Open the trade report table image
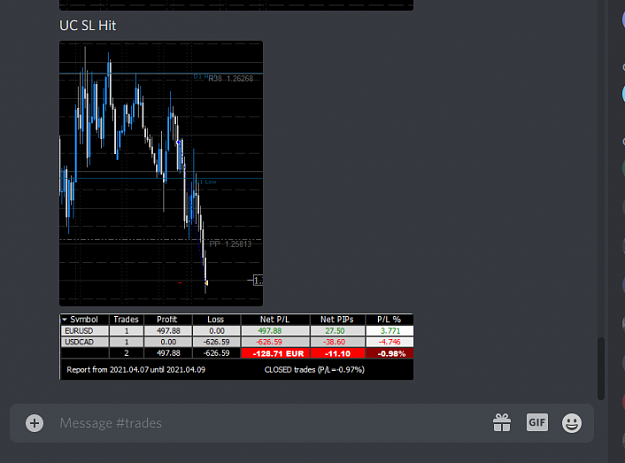Viewport: 625px width, 463px height. [236, 347]
